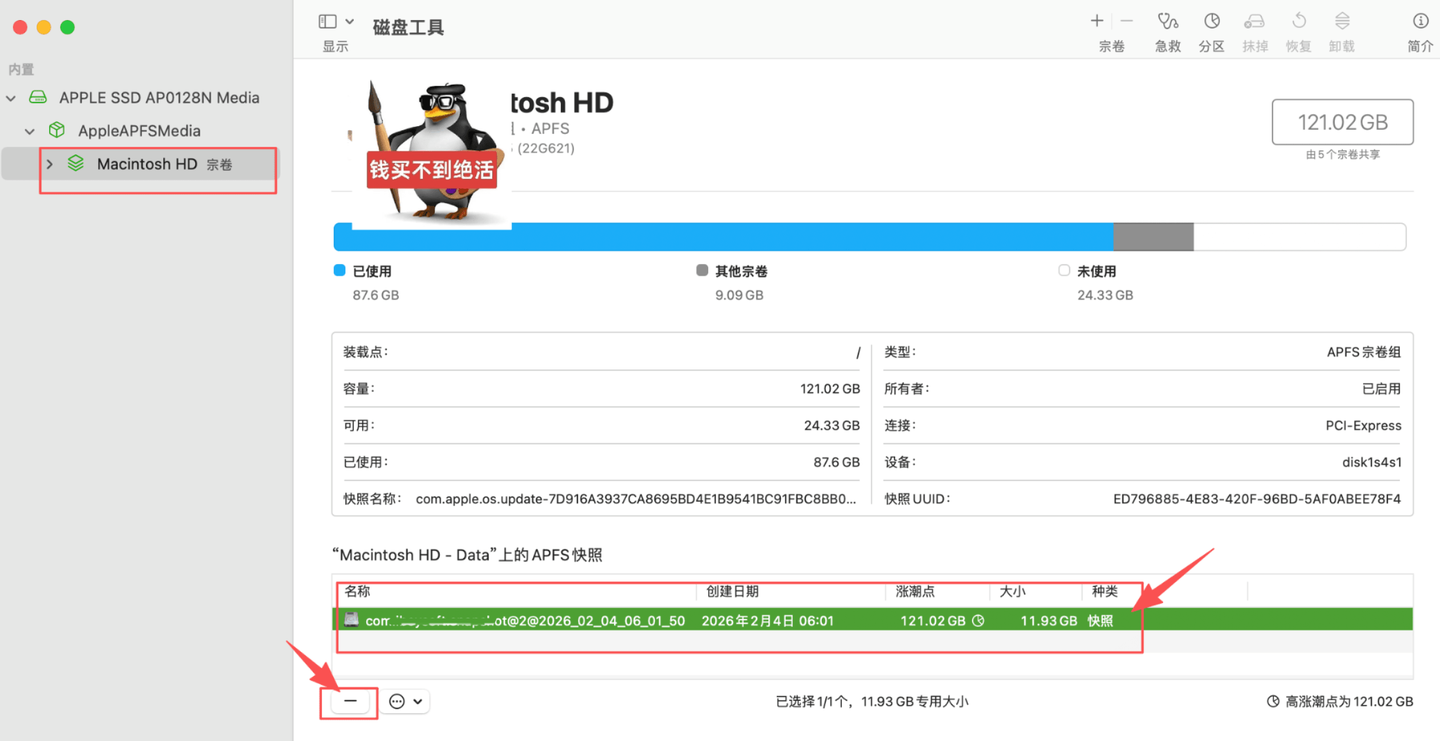Click the PCI-Express connection value
This screenshot has width=1440, height=741.
click(x=1364, y=425)
